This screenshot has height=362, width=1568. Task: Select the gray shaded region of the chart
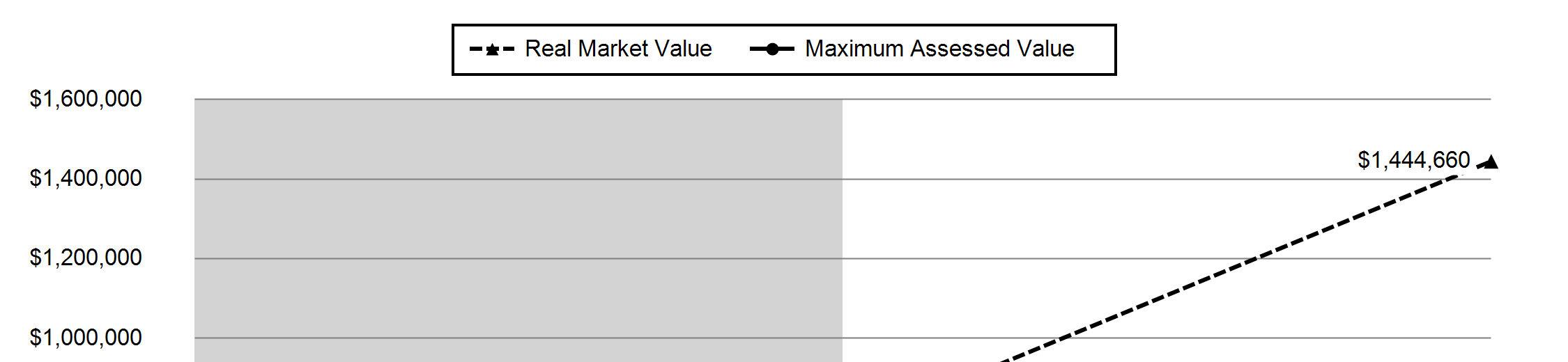518,230
